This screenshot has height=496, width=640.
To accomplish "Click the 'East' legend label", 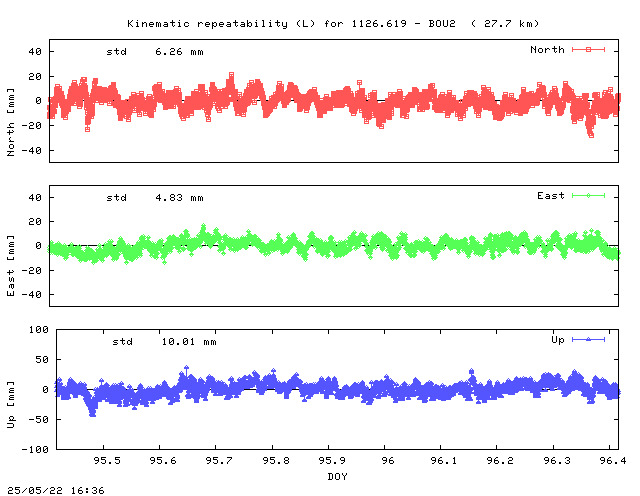I will [551, 196].
